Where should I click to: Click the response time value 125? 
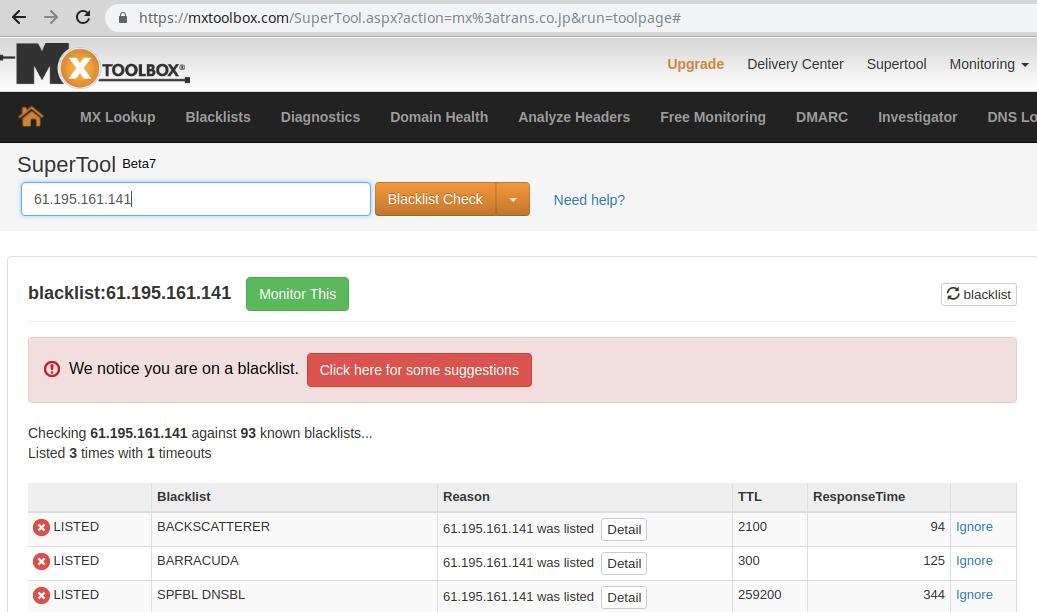tap(934, 560)
